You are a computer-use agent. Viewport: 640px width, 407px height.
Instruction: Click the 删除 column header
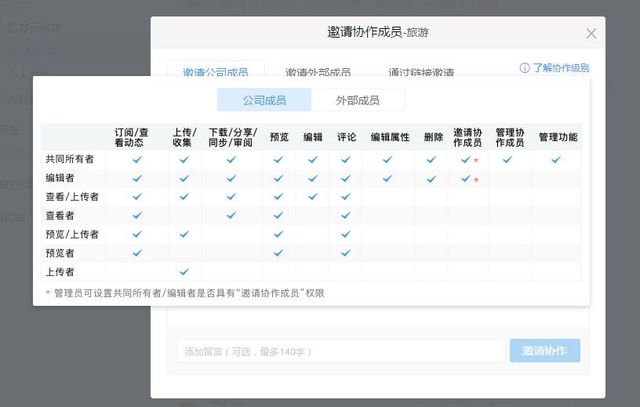pyautogui.click(x=433, y=137)
